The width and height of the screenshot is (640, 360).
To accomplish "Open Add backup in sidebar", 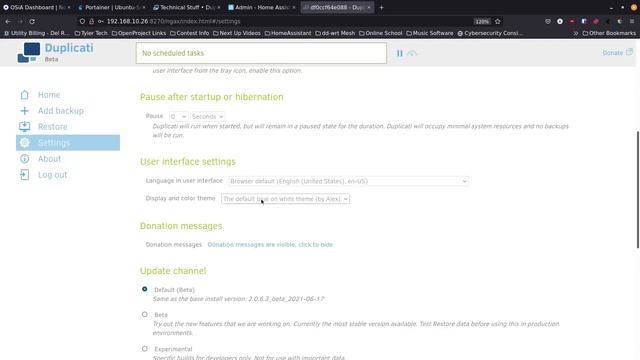I will 60,111.
